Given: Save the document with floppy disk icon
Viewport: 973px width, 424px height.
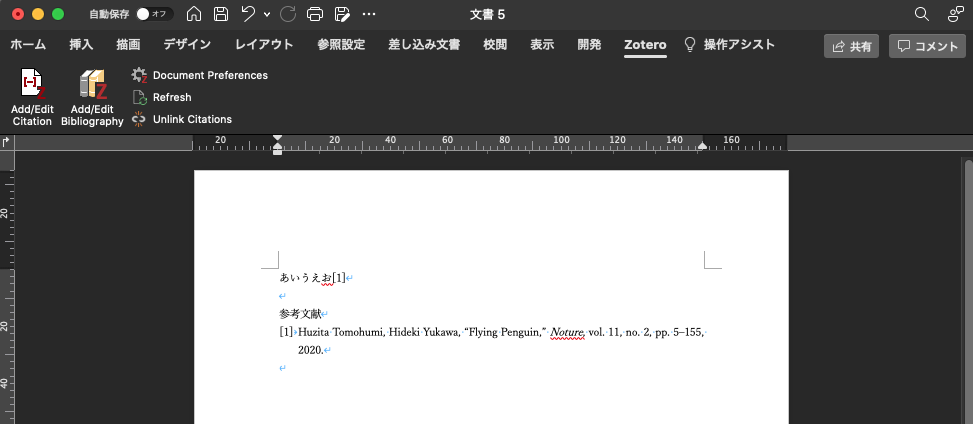Looking at the screenshot, I should point(221,14).
